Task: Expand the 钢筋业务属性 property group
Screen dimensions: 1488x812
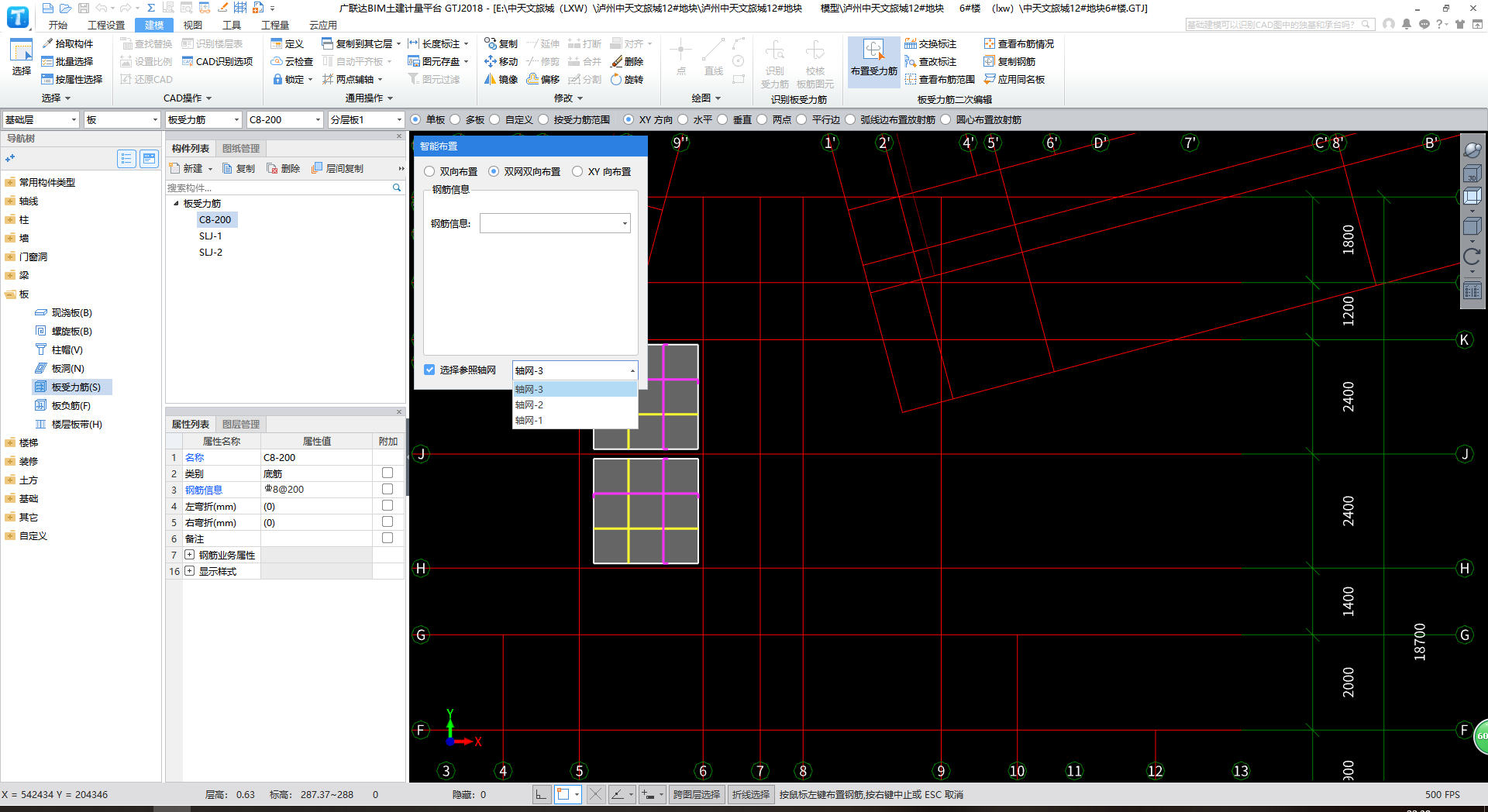Action: point(189,555)
